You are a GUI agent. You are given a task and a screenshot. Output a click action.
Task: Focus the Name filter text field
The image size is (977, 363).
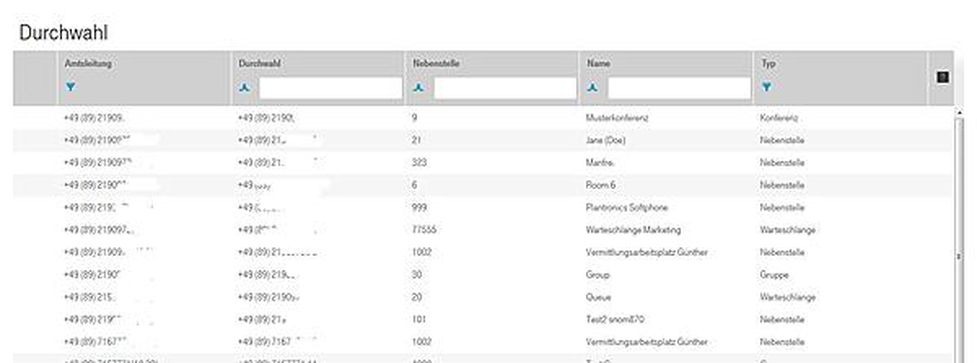679,88
